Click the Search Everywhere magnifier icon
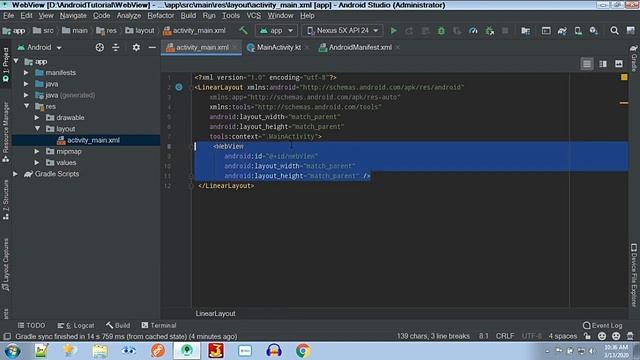 click(614, 31)
